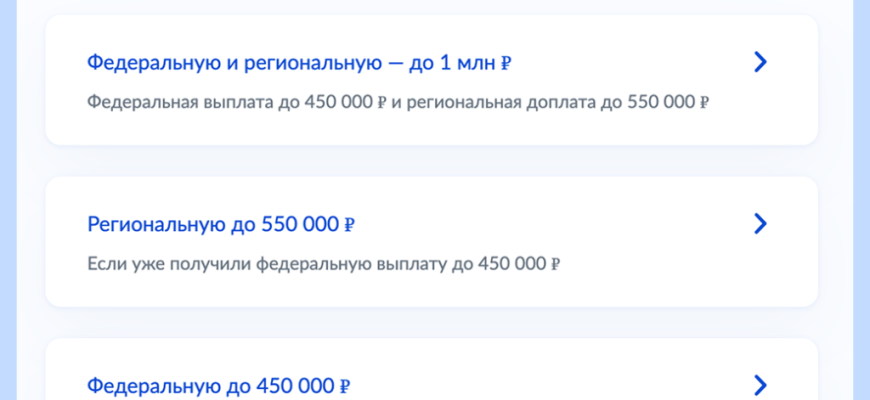Viewport: 870px width, 400px height.
Task: Pick 'Федеральную до 450 000 ₽' heading
Action: click(x=218, y=385)
